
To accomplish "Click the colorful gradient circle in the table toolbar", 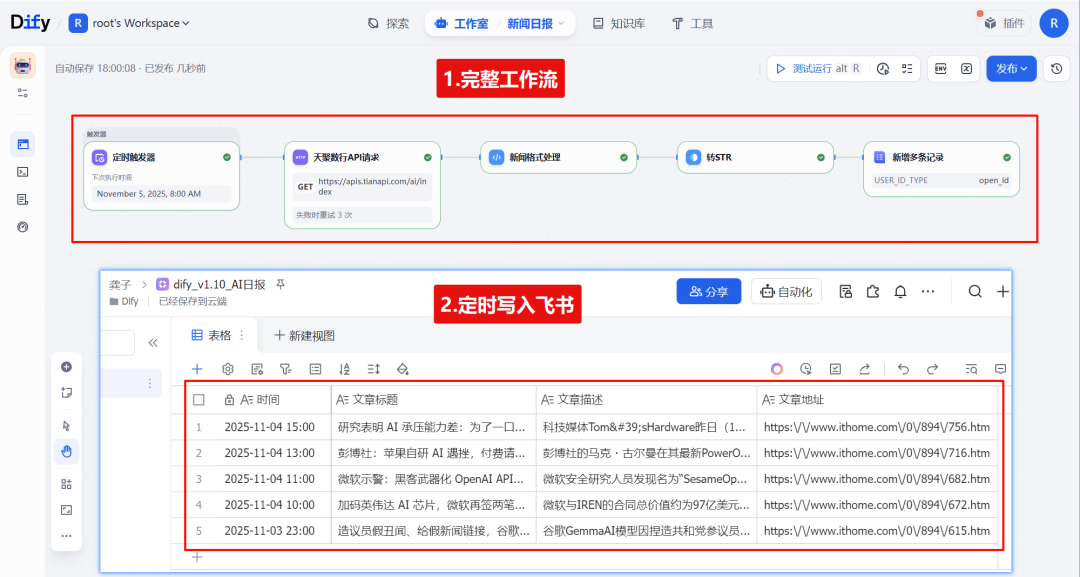I will point(777,368).
